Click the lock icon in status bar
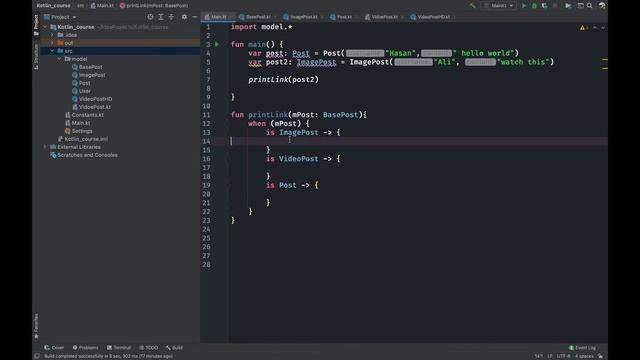Image resolution: width=640 pixels, height=360 pixels. [600, 356]
